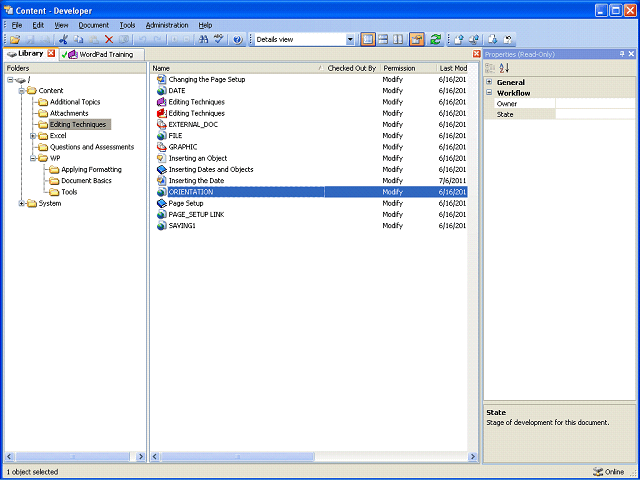Image resolution: width=640 pixels, height=480 pixels.
Task: Expand the Excel folder node
Action: pos(33,136)
